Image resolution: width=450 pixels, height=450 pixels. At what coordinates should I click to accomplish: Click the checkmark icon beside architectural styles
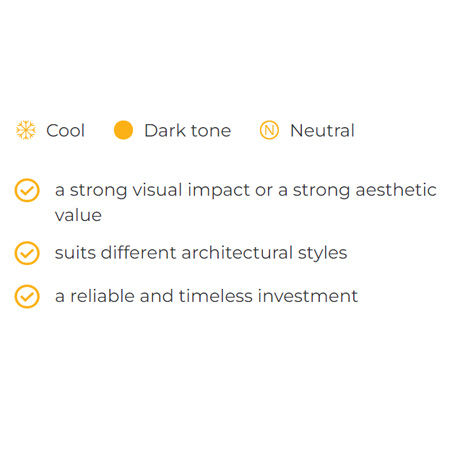coord(27,253)
